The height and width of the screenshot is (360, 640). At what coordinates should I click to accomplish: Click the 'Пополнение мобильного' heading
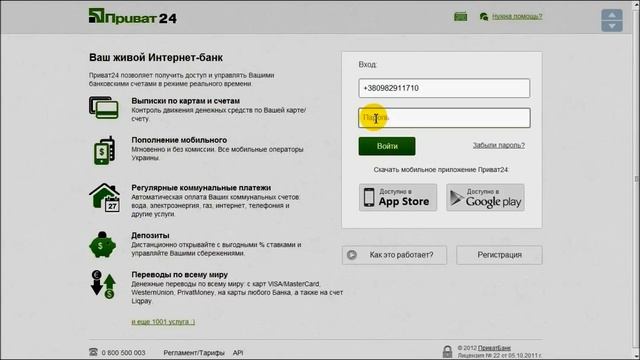[179, 140]
